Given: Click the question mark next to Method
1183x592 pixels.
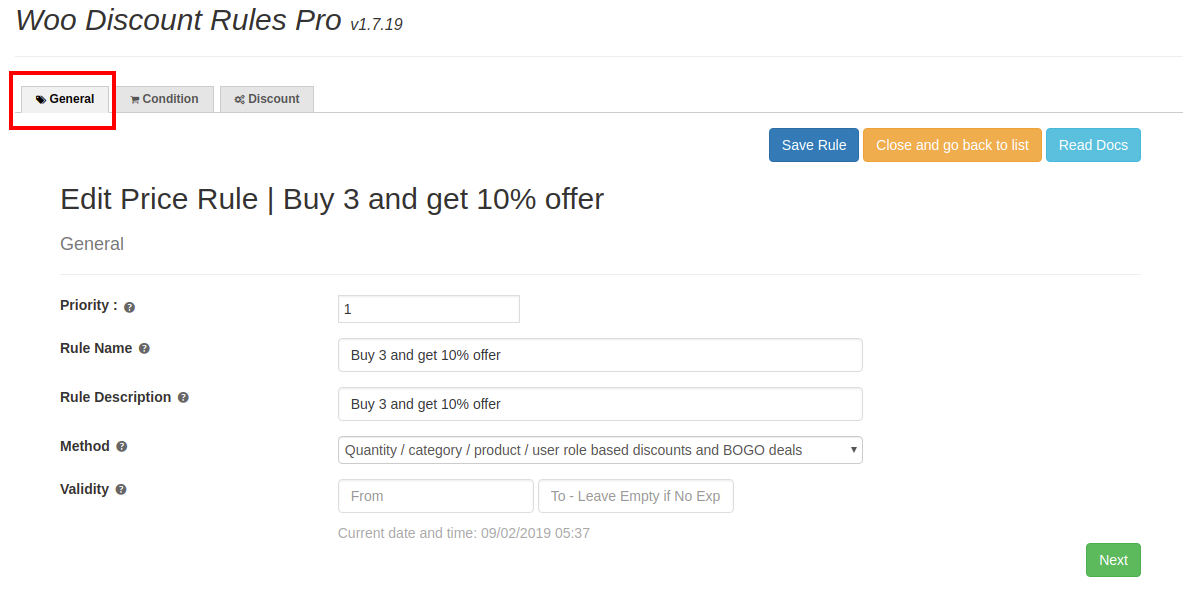Looking at the screenshot, I should pyautogui.click(x=122, y=447).
